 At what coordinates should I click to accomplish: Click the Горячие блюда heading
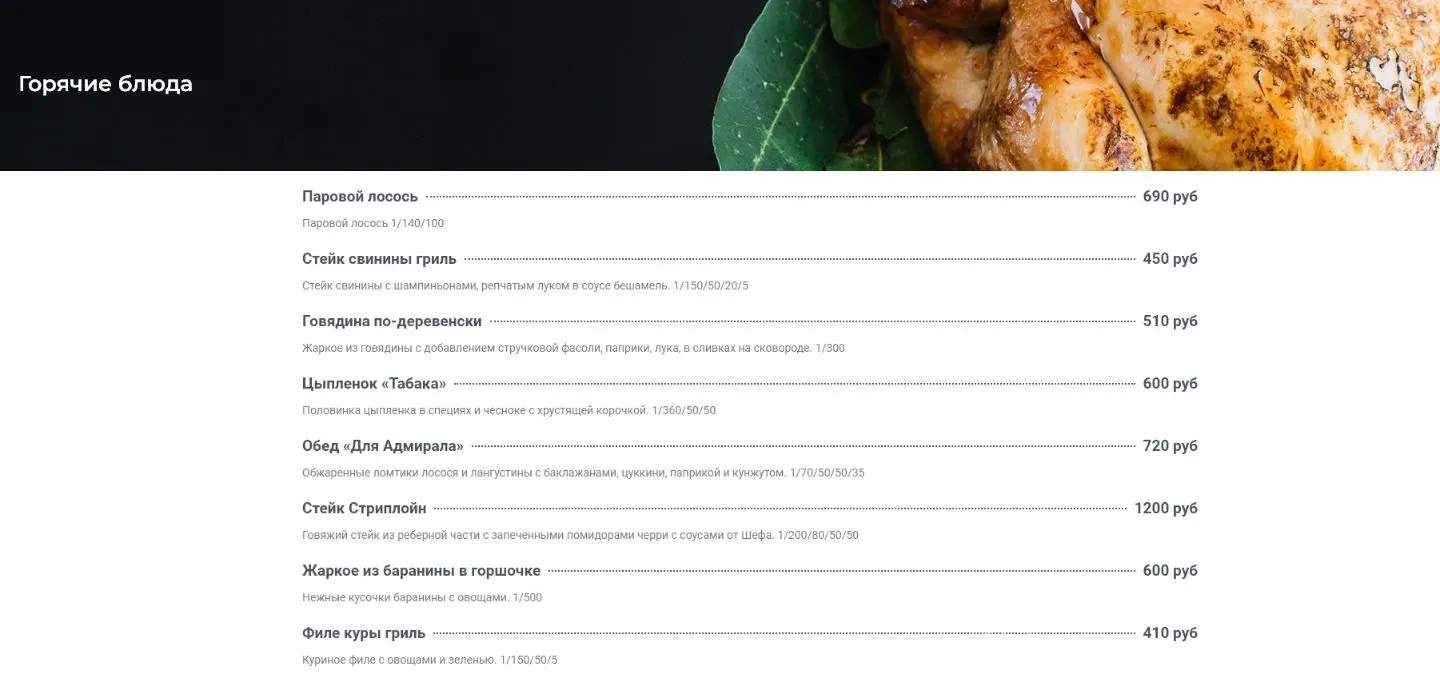(105, 84)
